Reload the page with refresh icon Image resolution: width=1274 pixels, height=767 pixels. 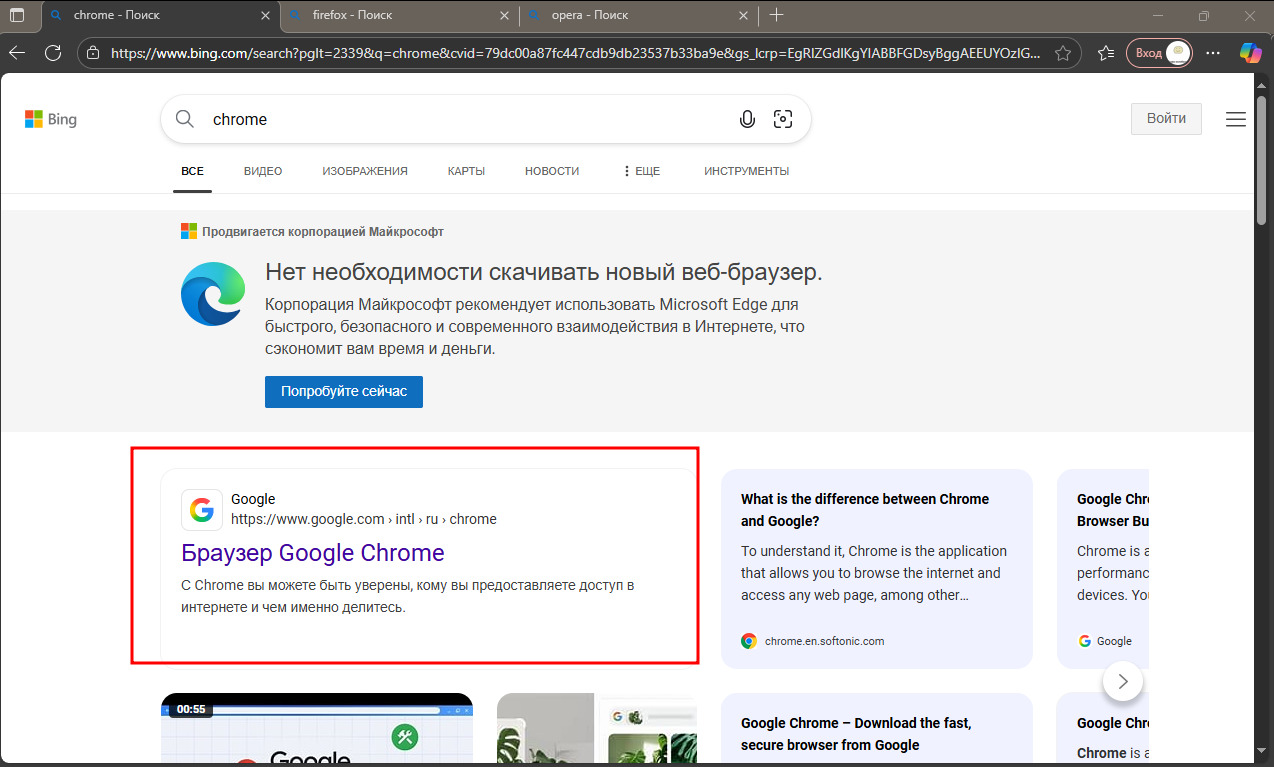[53, 53]
